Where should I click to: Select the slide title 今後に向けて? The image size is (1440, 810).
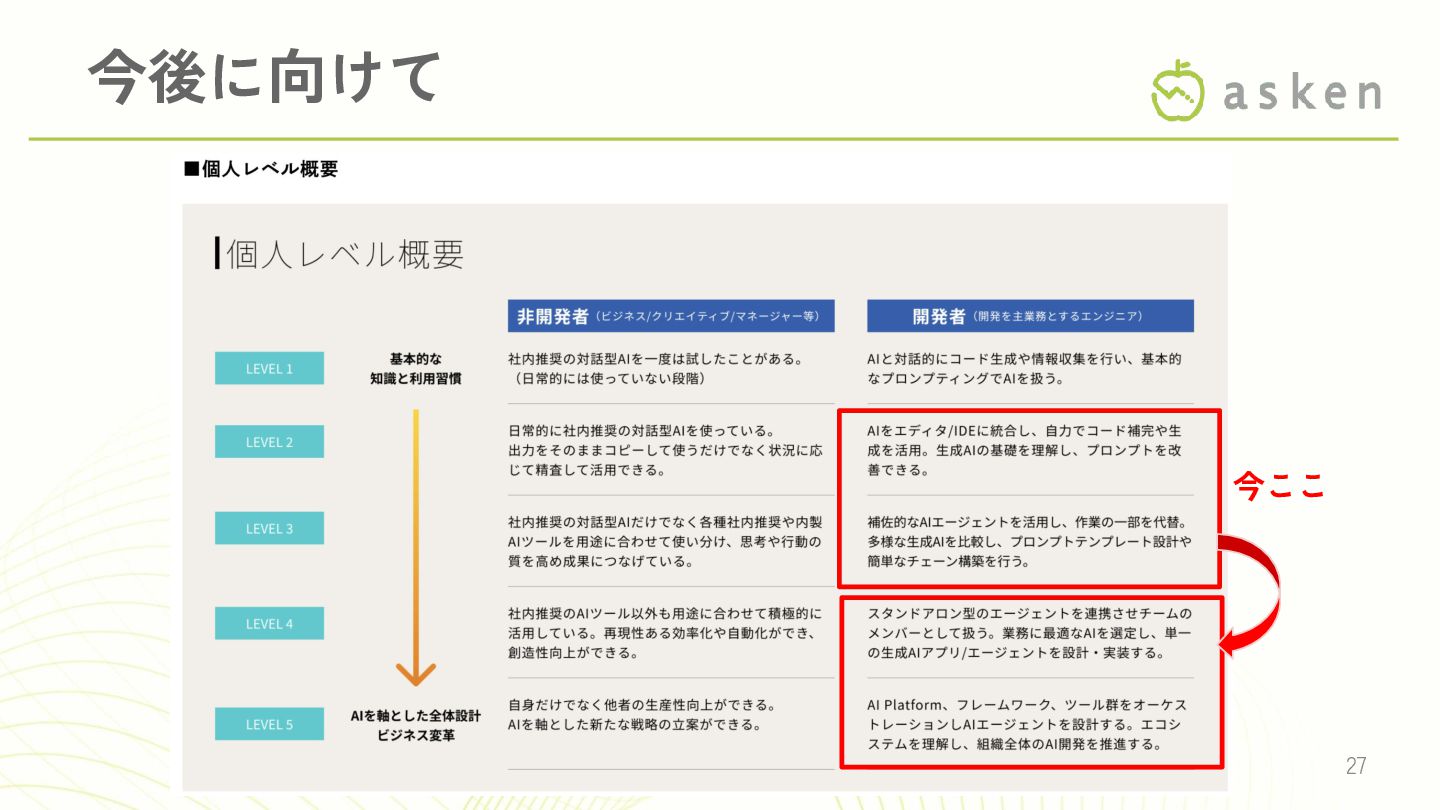point(265,77)
